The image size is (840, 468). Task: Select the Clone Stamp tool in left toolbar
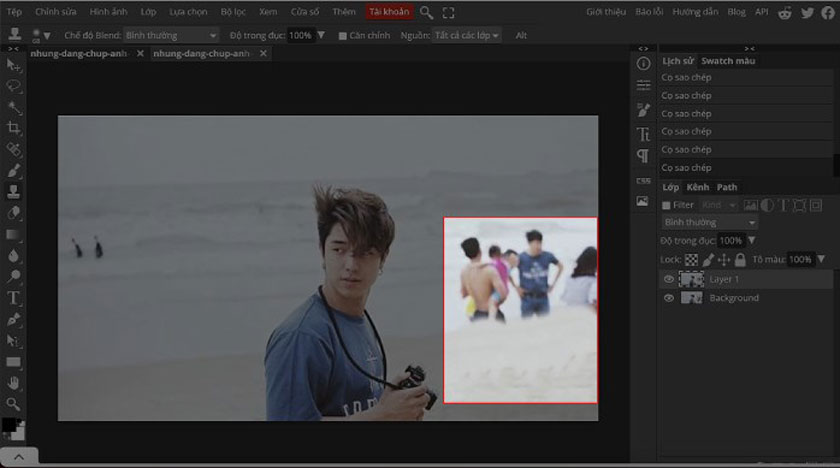[x=13, y=192]
